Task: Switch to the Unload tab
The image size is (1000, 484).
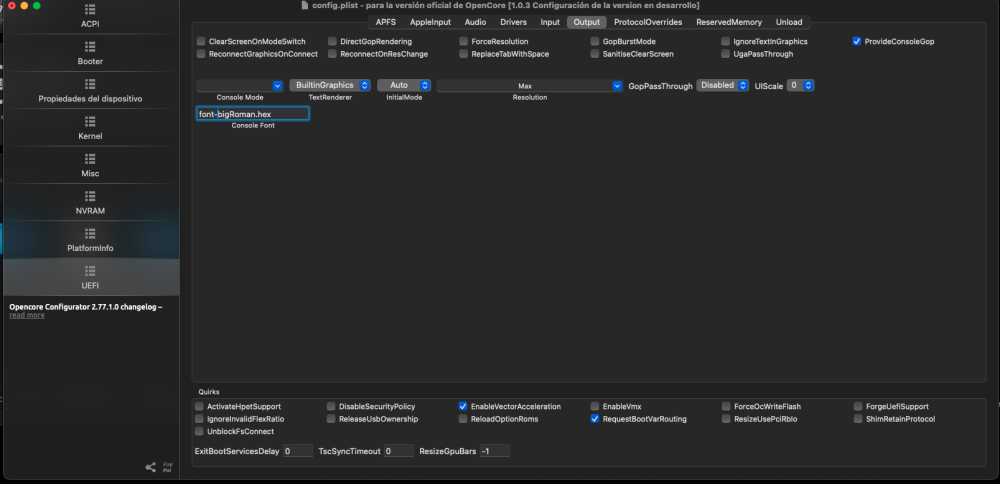Action: click(x=789, y=22)
